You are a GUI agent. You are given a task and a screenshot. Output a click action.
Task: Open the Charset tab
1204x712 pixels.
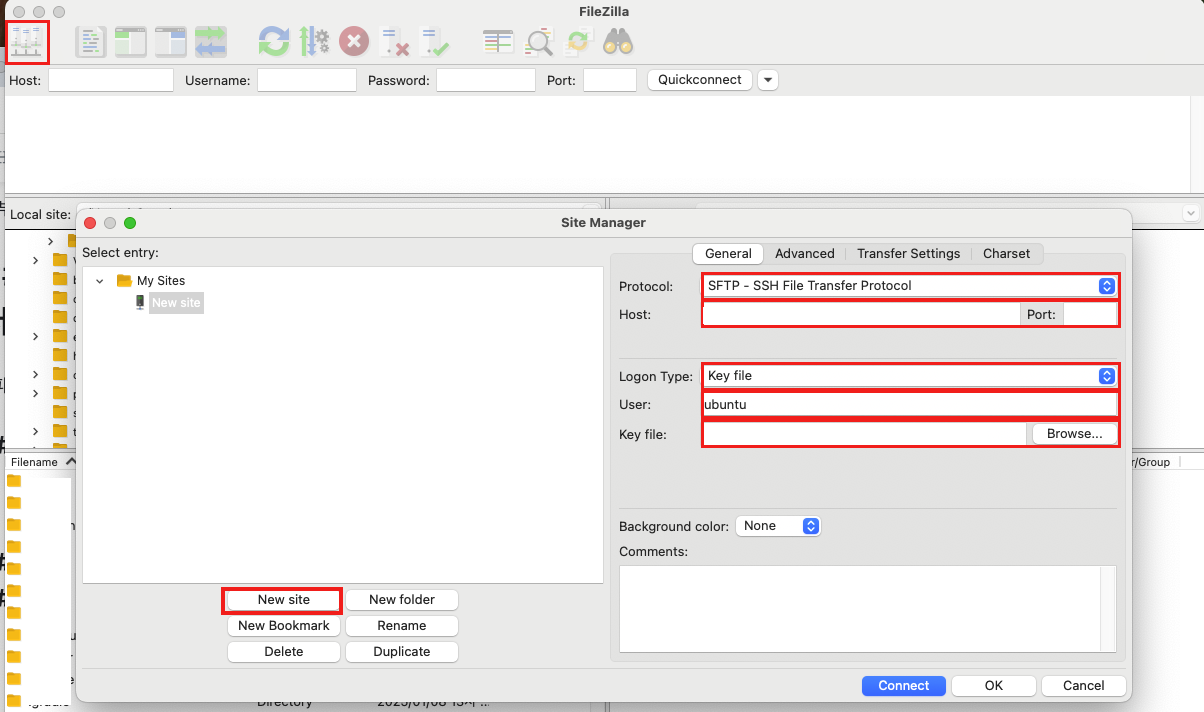(x=1007, y=254)
